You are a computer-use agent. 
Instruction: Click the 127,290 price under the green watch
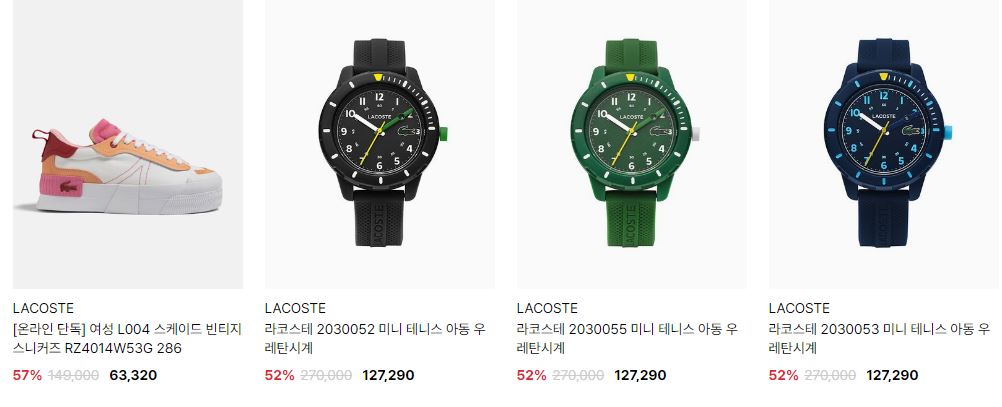pyautogui.click(x=640, y=376)
